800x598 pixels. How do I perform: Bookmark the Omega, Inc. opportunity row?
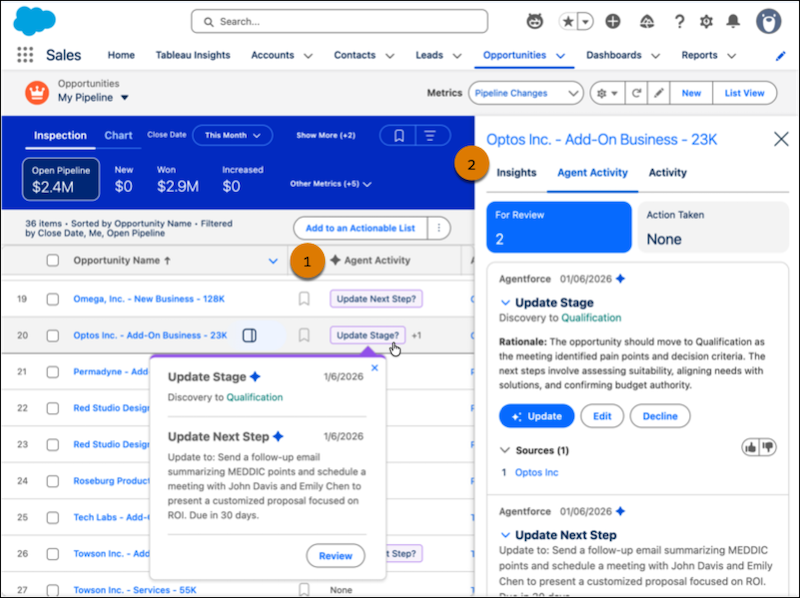(x=304, y=299)
